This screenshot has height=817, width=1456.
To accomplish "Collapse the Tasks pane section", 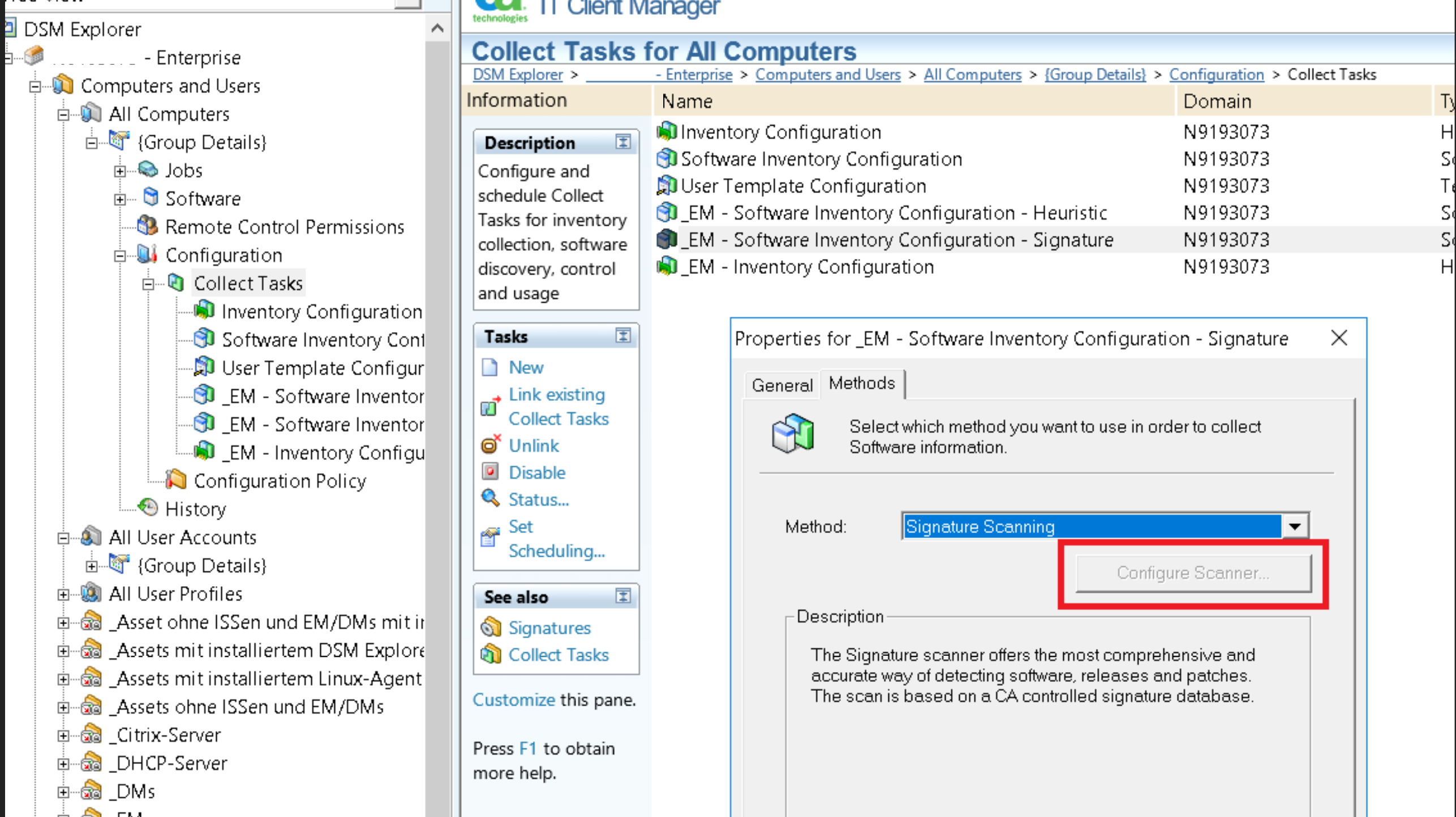I will (x=622, y=336).
